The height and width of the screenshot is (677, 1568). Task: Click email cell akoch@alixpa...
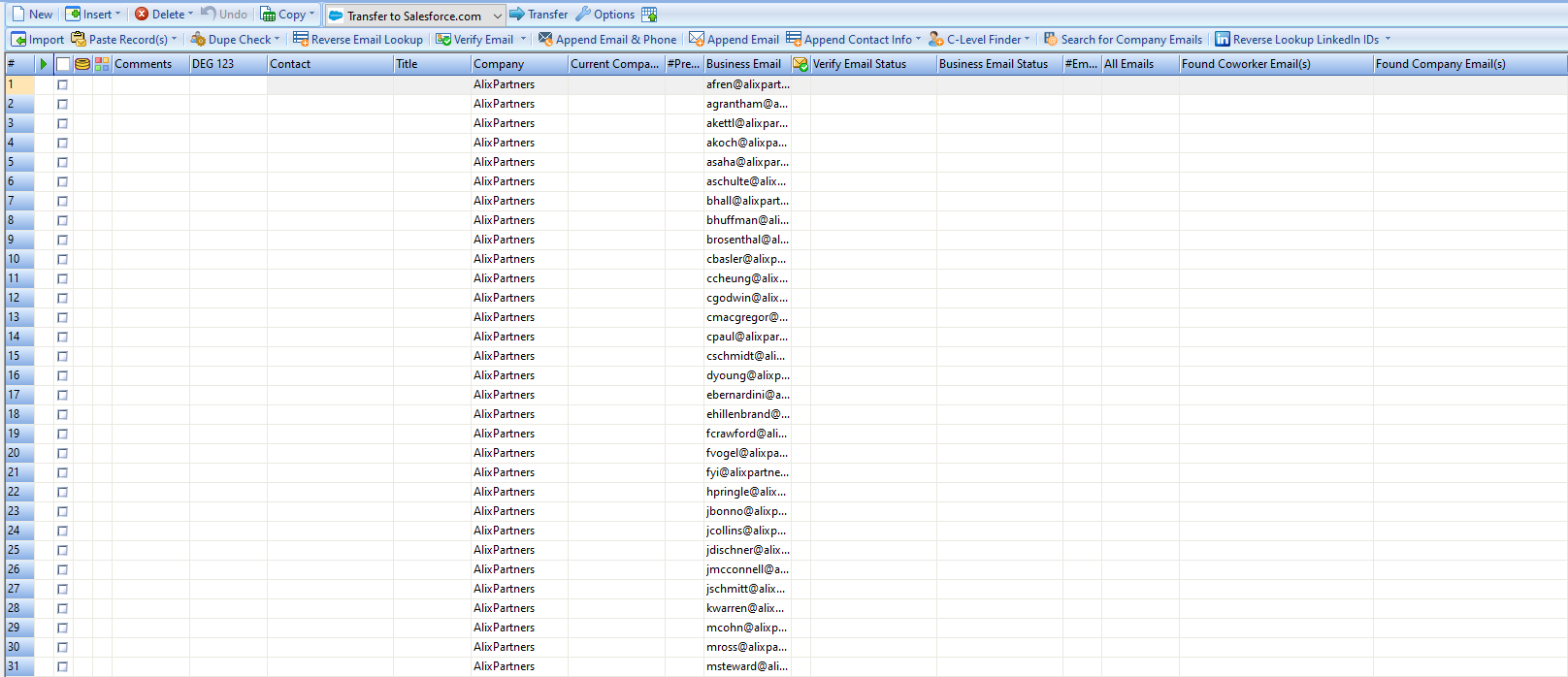(x=747, y=143)
